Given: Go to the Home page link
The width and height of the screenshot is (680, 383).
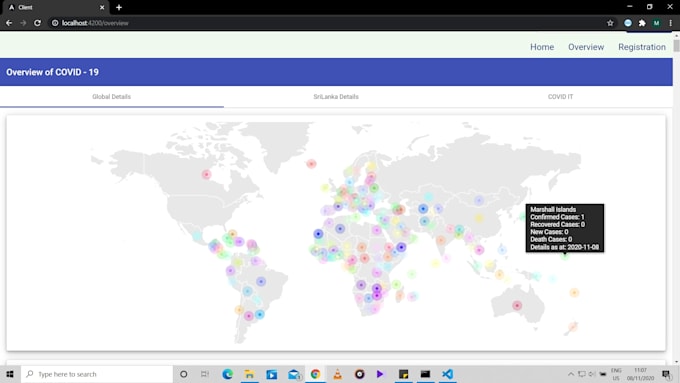Looking at the screenshot, I should [542, 47].
